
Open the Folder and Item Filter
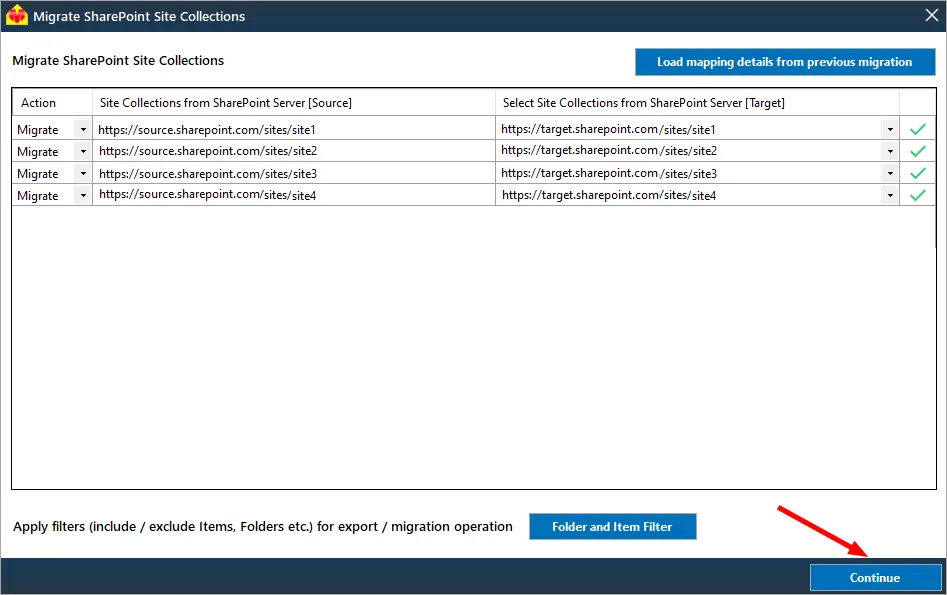(x=612, y=527)
